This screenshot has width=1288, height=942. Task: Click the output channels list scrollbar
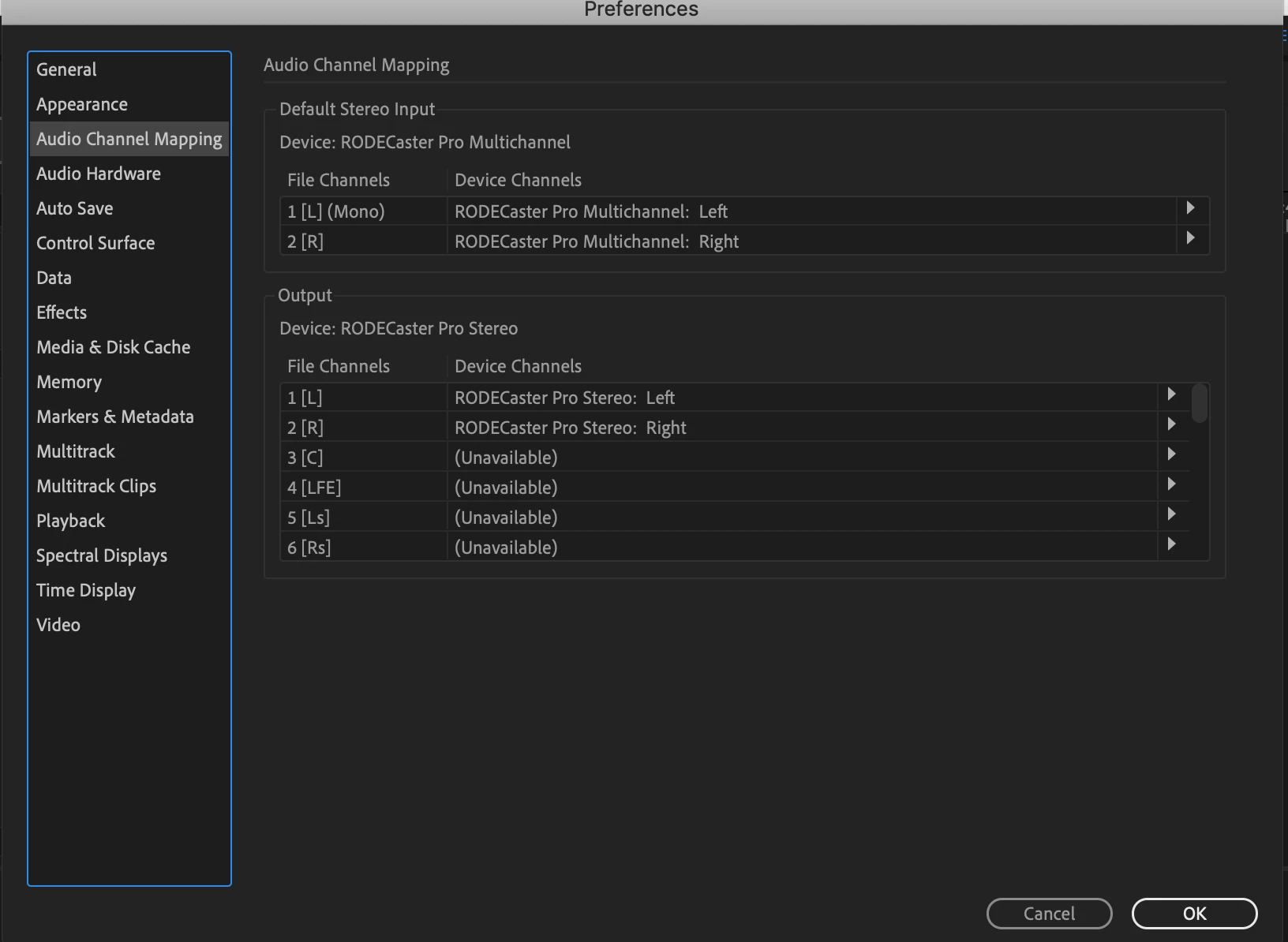pyautogui.click(x=1200, y=403)
